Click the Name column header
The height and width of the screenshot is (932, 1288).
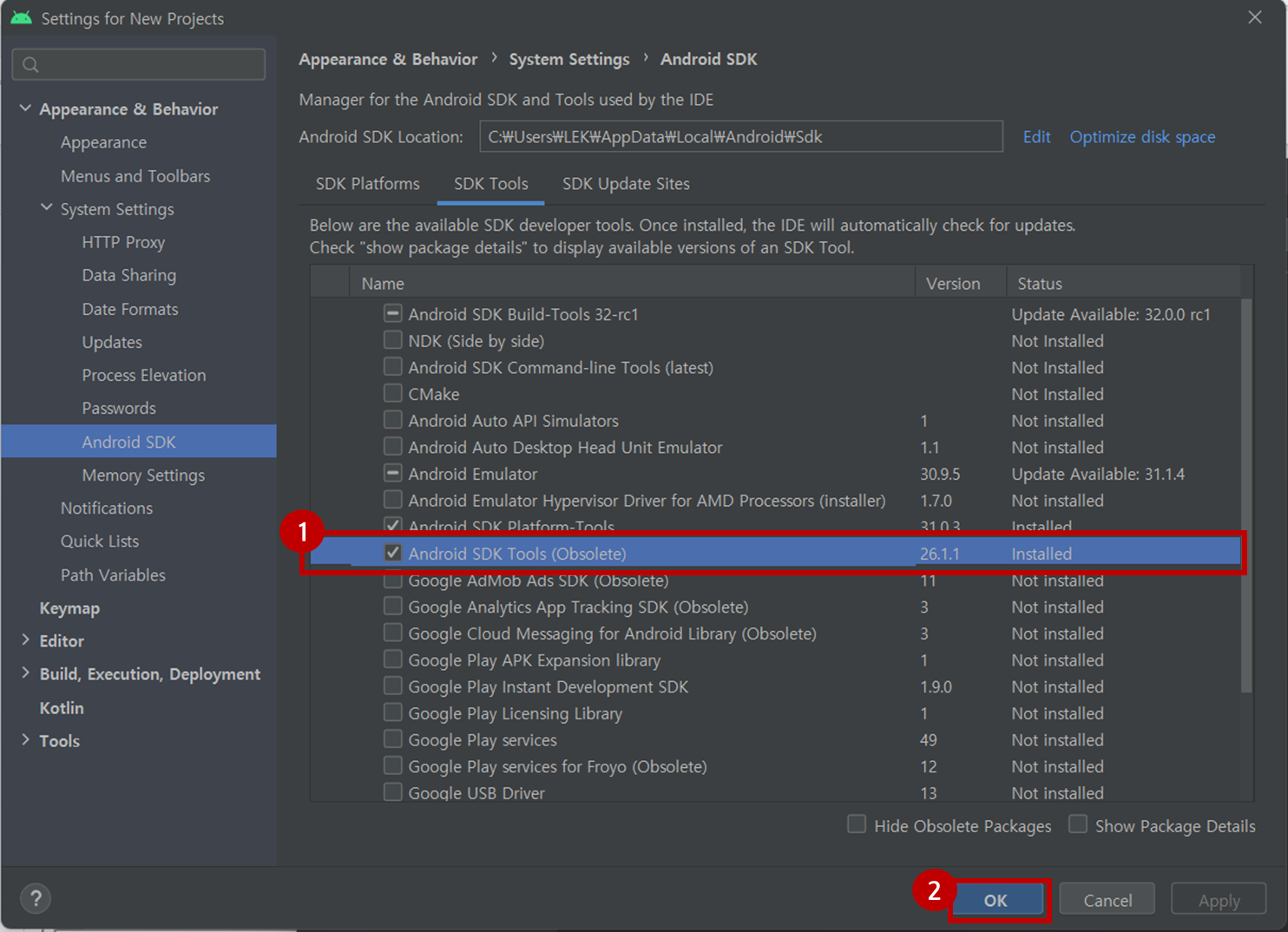(633, 283)
